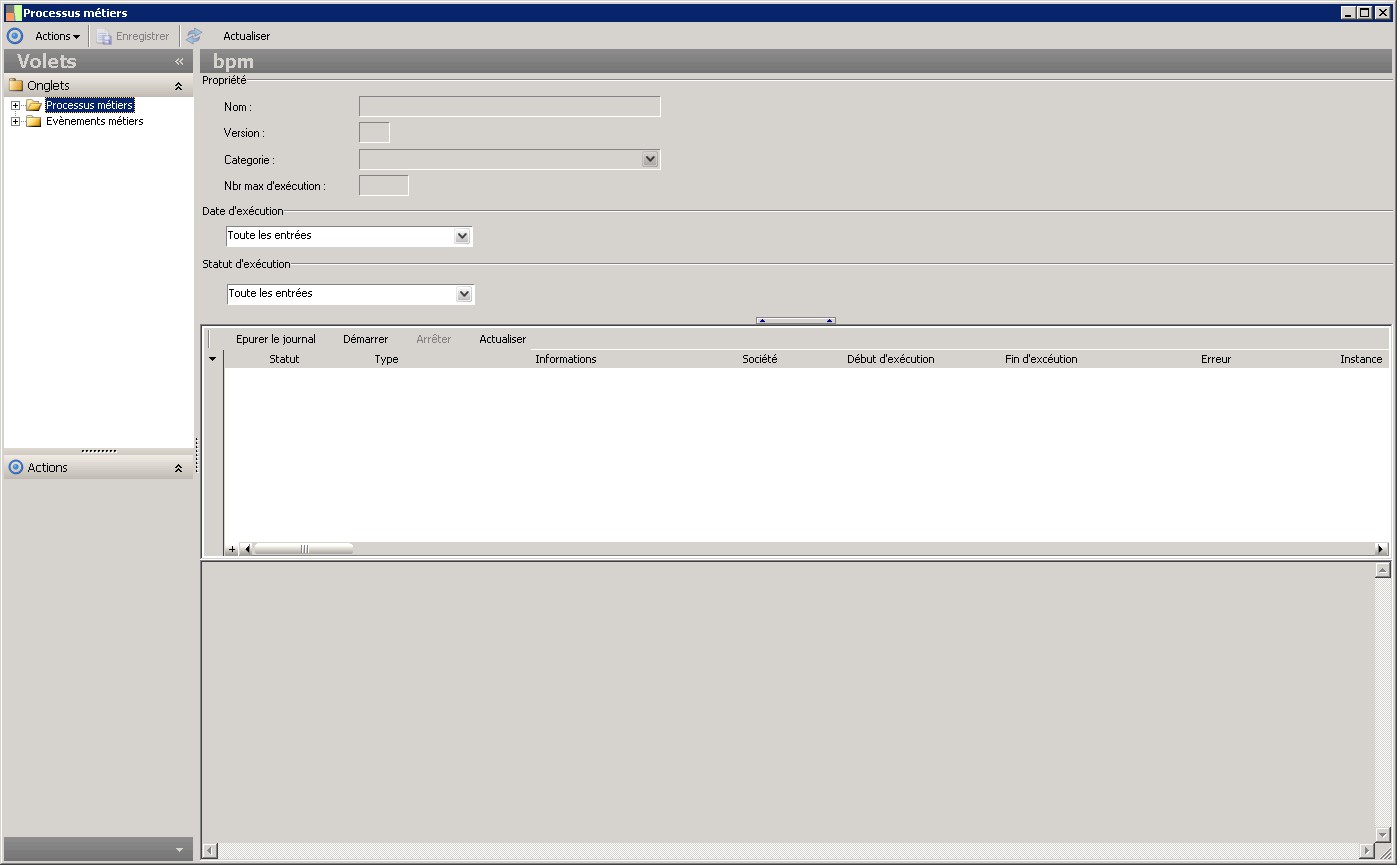Click the Nbr max d'exécution field

384,185
